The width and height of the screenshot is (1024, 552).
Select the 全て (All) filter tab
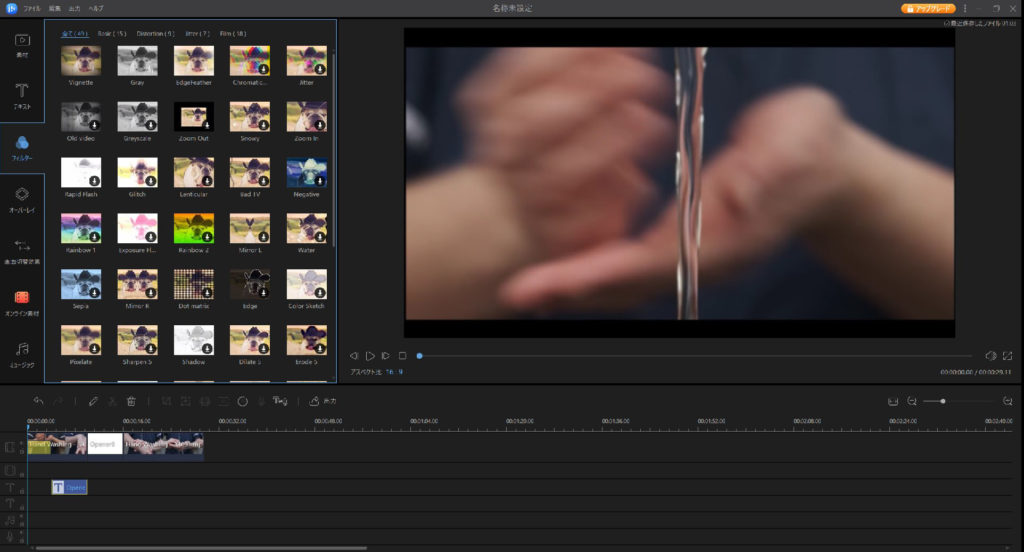pyautogui.click(x=74, y=33)
